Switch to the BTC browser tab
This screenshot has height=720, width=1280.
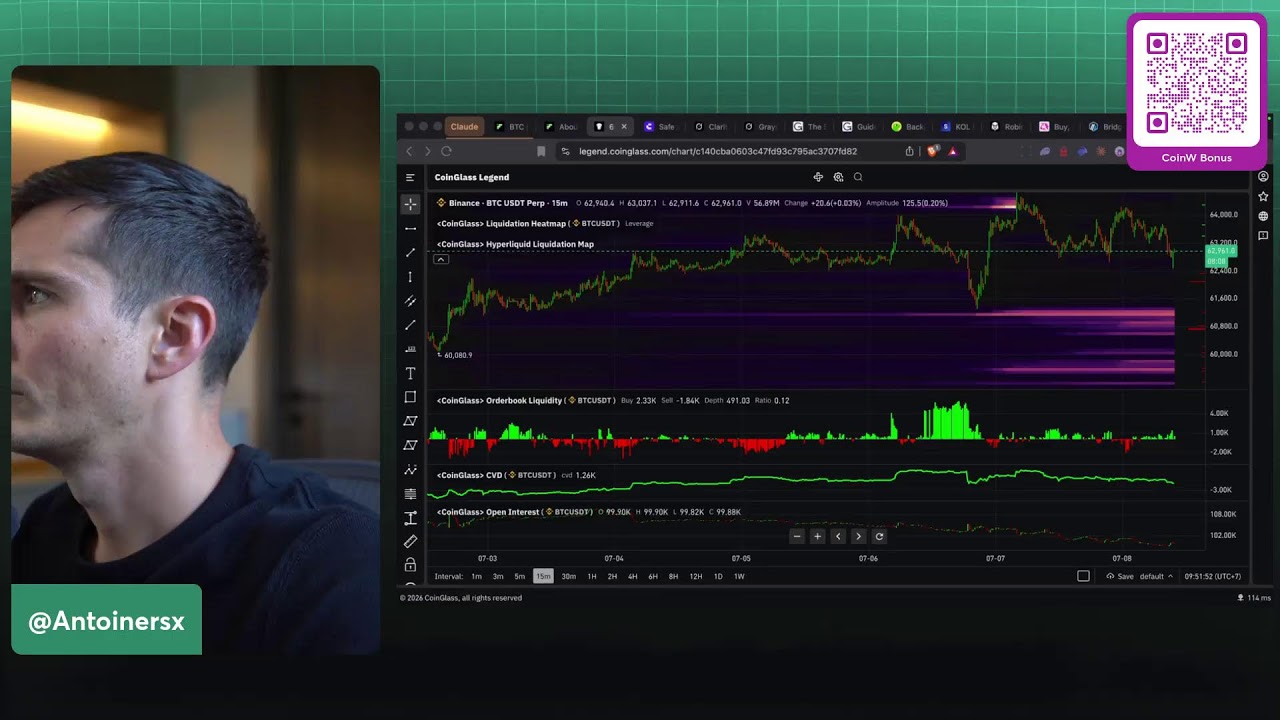tap(510, 127)
